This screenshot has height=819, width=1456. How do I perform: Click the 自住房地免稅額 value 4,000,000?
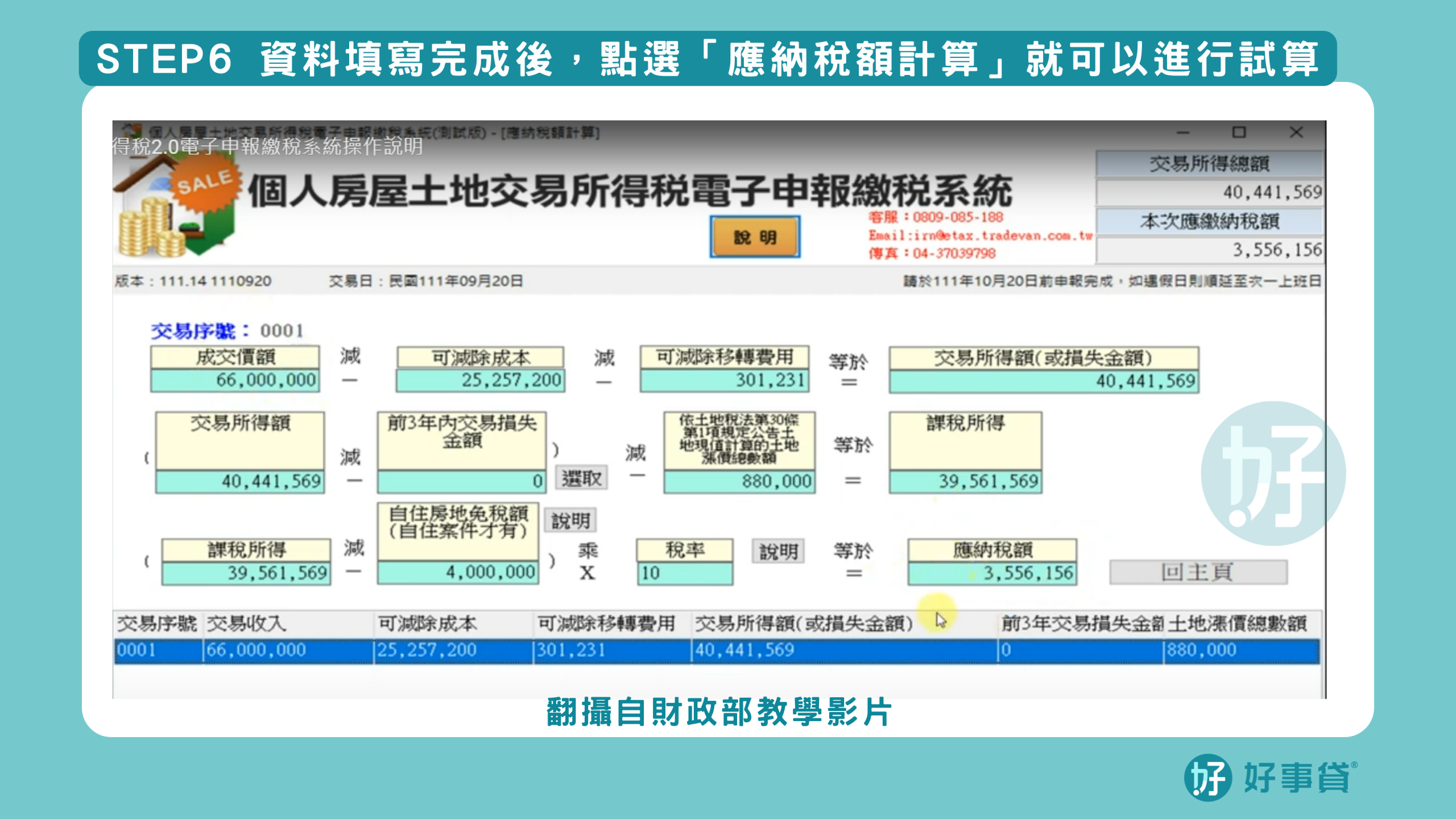point(458,572)
